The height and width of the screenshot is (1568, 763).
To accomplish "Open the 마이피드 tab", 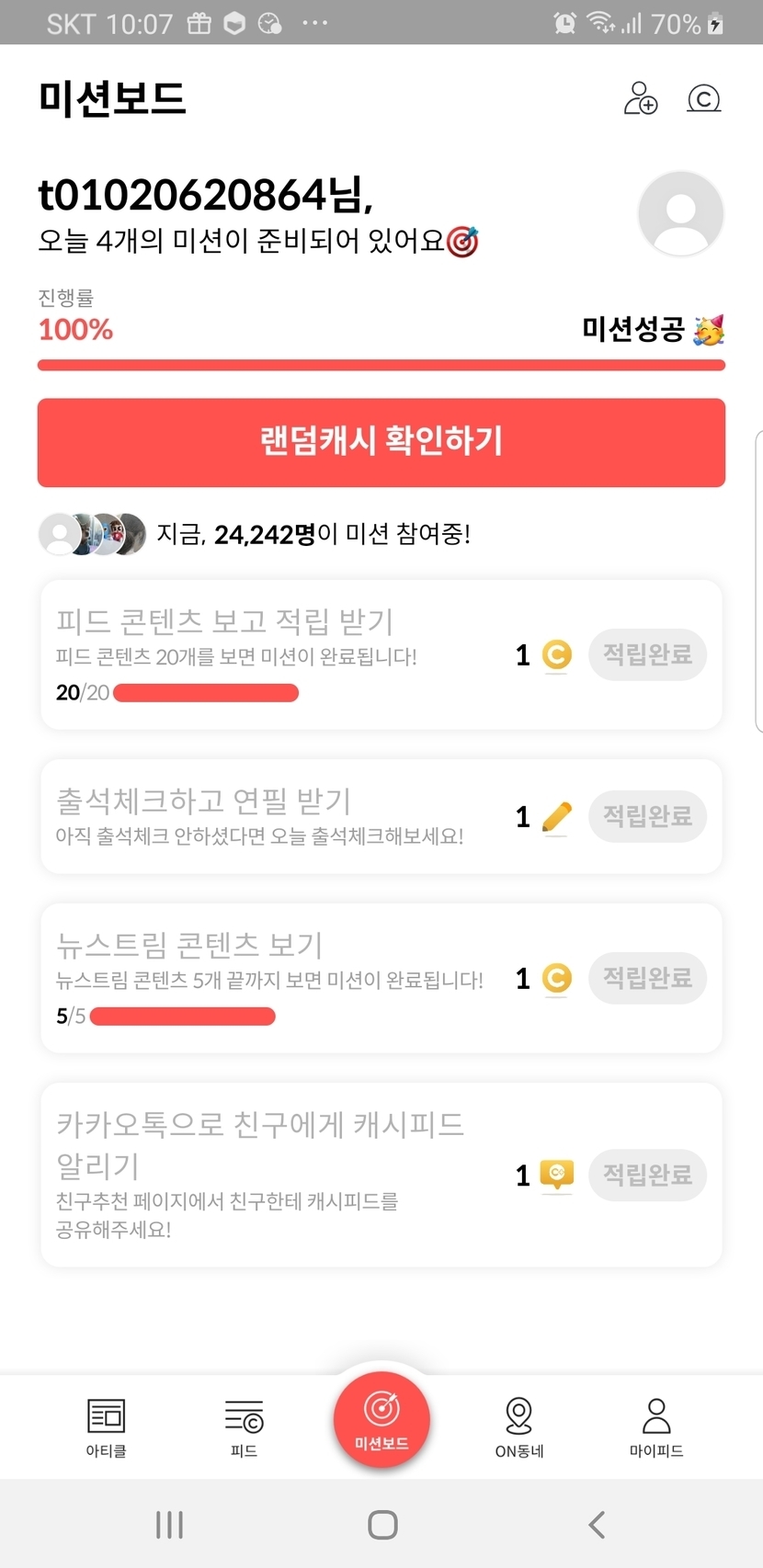I will click(x=656, y=1427).
